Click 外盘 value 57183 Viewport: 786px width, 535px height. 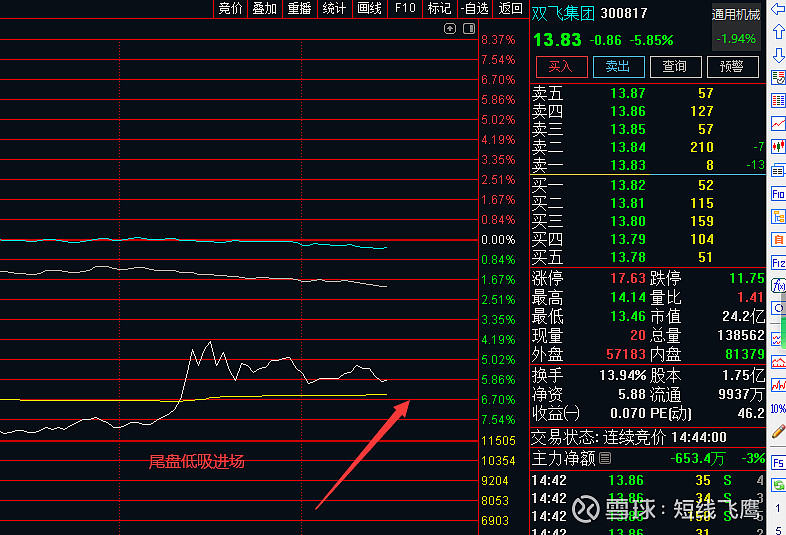coord(626,354)
